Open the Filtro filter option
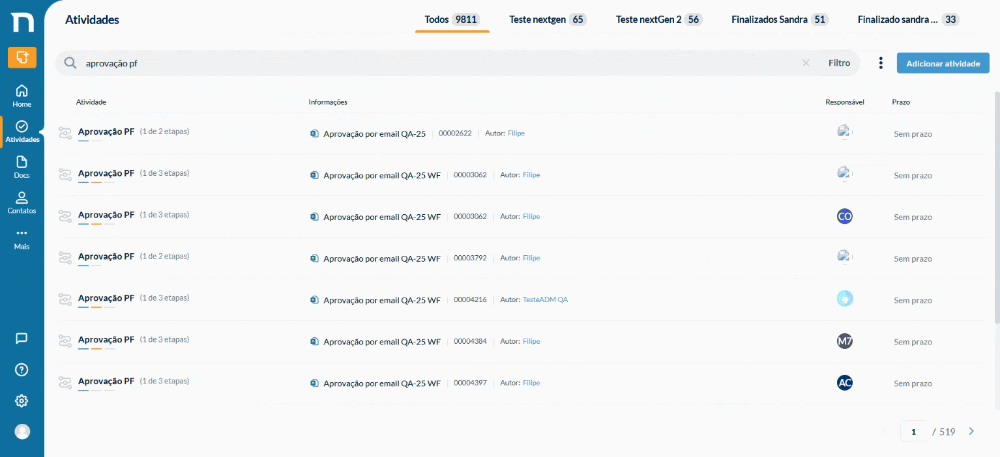The width and height of the screenshot is (1000, 457). (x=839, y=63)
